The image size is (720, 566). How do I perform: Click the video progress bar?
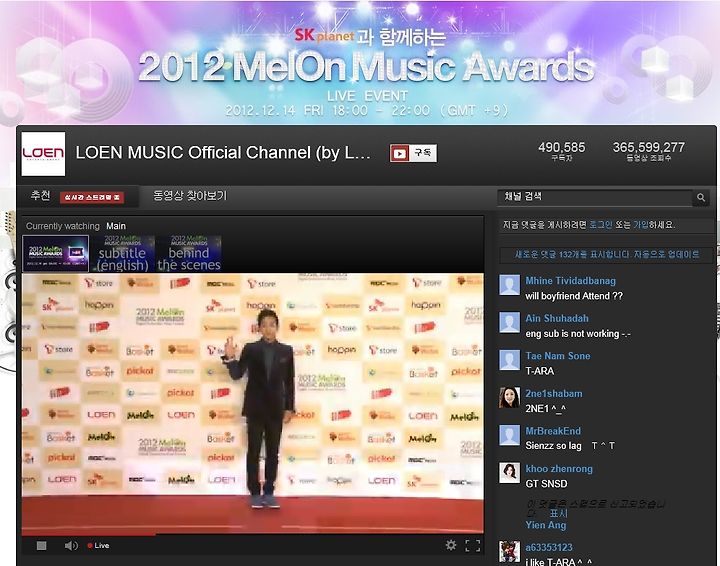tap(253, 534)
